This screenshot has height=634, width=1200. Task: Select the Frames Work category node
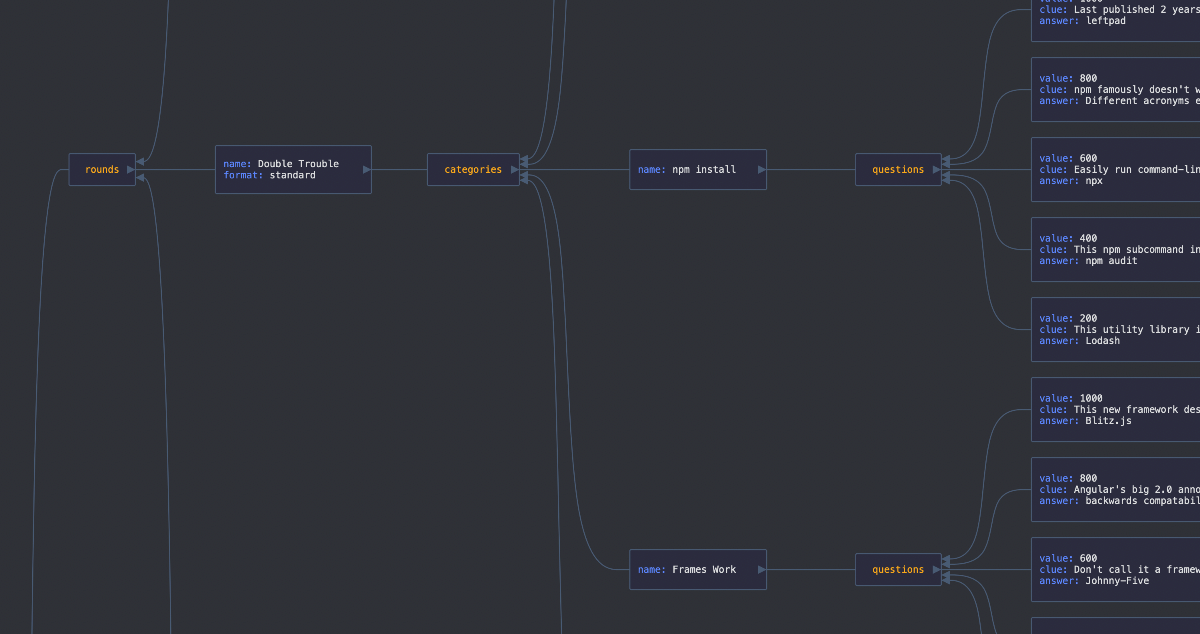pos(695,570)
